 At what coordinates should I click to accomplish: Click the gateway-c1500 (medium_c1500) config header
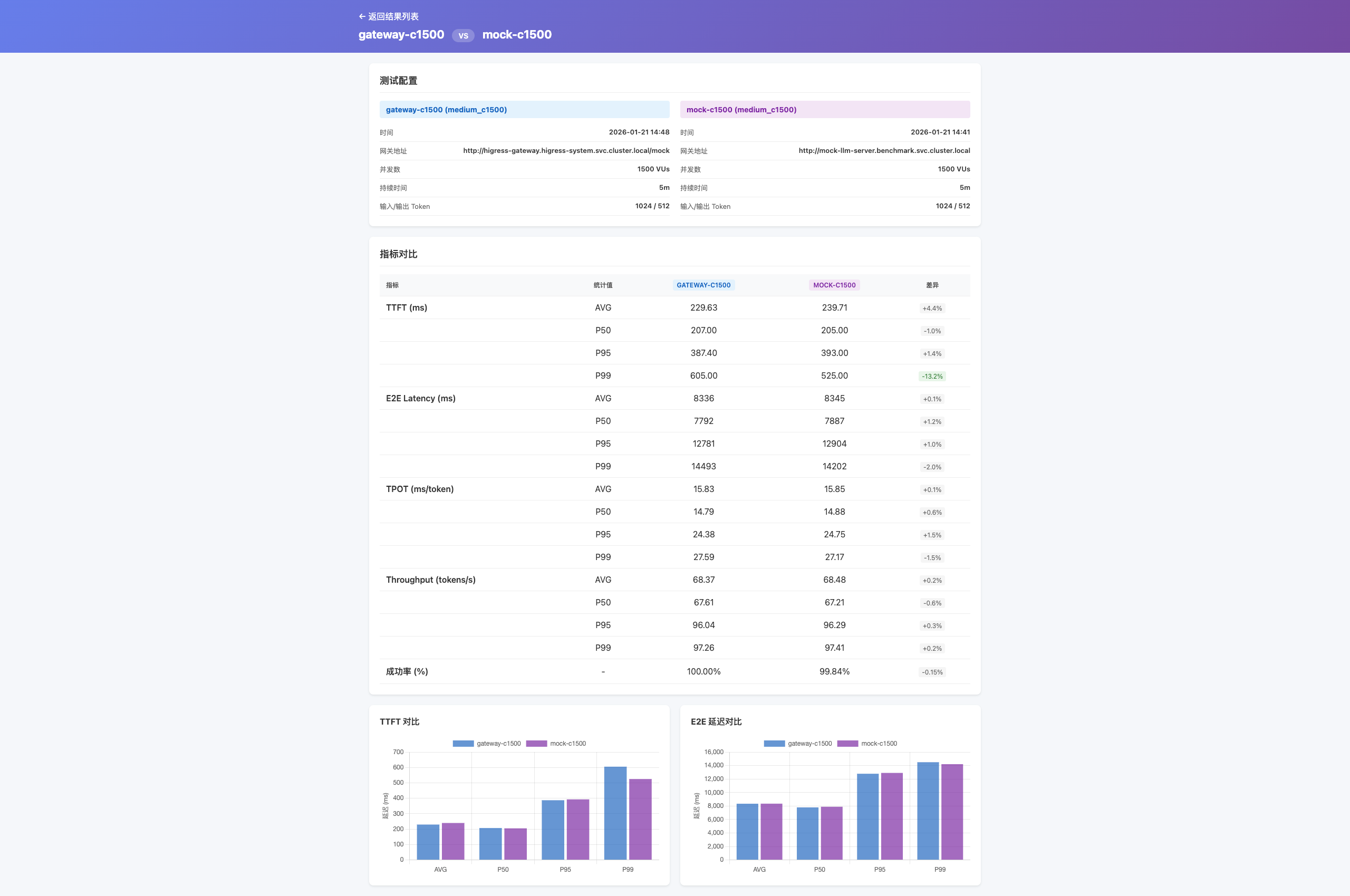tap(446, 110)
